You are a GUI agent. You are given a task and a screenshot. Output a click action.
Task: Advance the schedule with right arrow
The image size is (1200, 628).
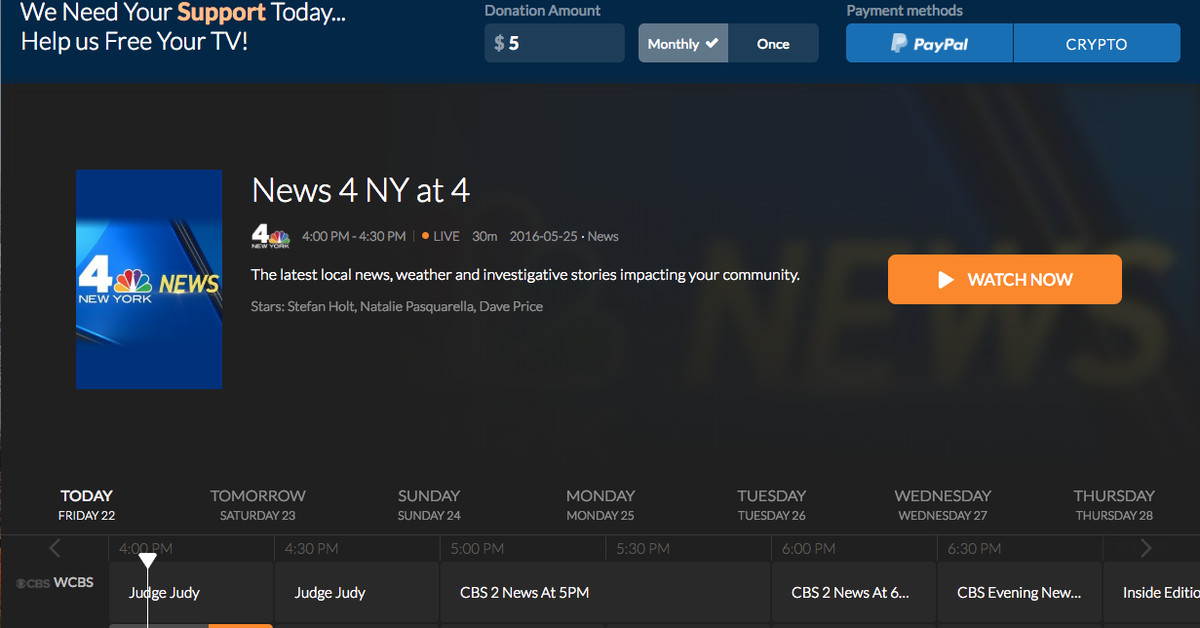(1146, 548)
